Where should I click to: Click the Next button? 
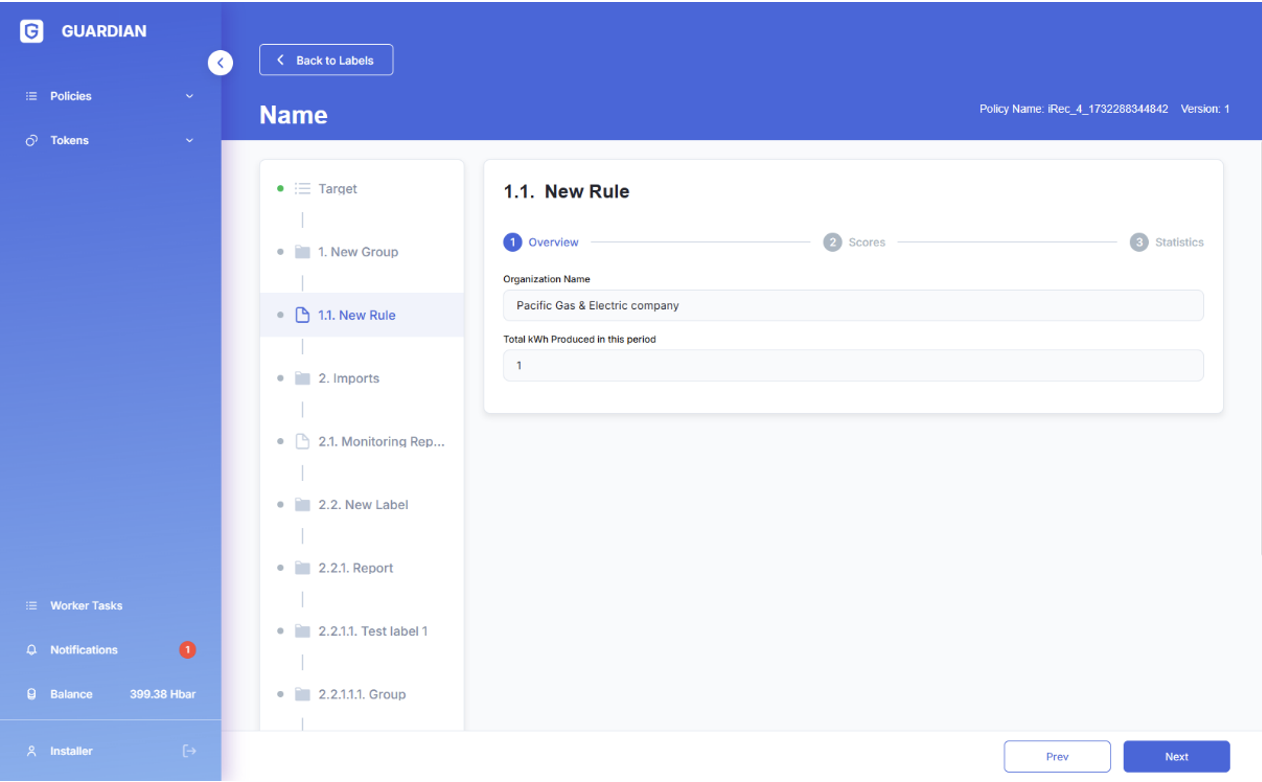point(1176,757)
